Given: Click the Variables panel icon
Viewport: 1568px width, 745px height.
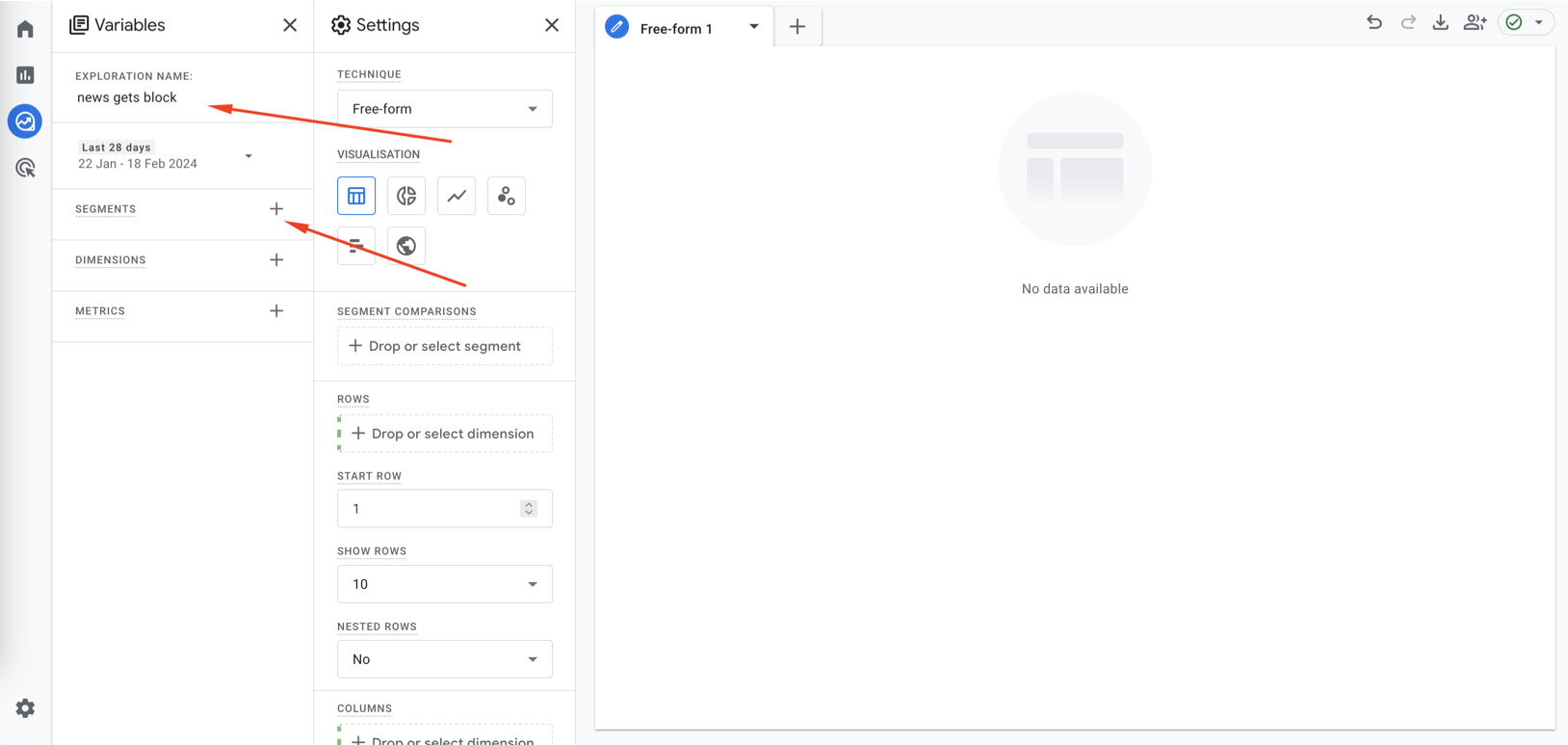Looking at the screenshot, I should 79,25.
